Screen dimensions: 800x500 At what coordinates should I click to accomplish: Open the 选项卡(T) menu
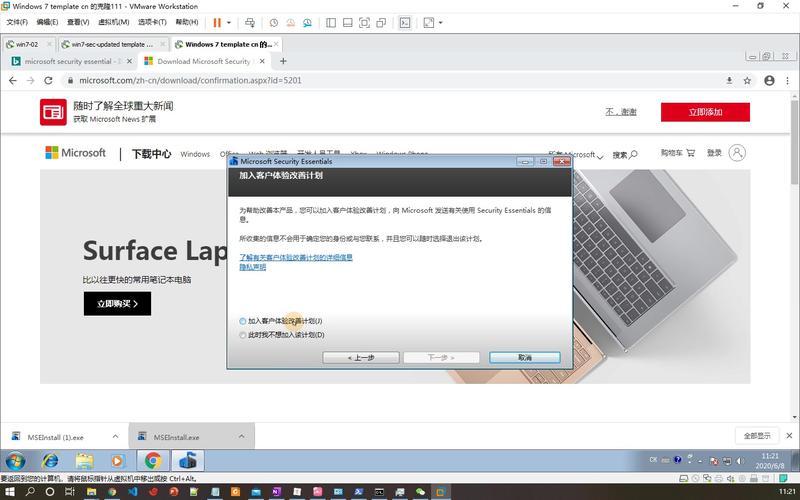tap(152, 22)
